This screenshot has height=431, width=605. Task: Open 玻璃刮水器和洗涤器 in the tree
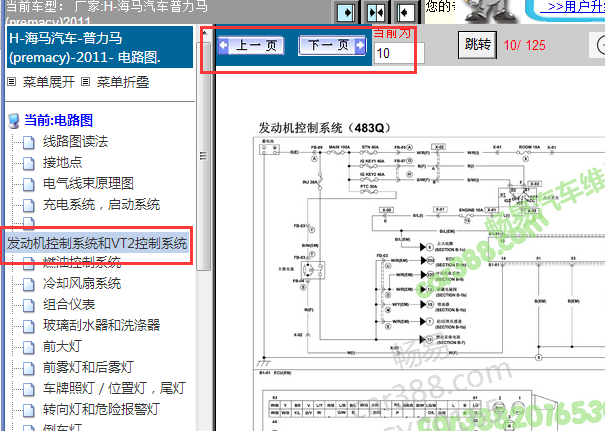click(101, 325)
